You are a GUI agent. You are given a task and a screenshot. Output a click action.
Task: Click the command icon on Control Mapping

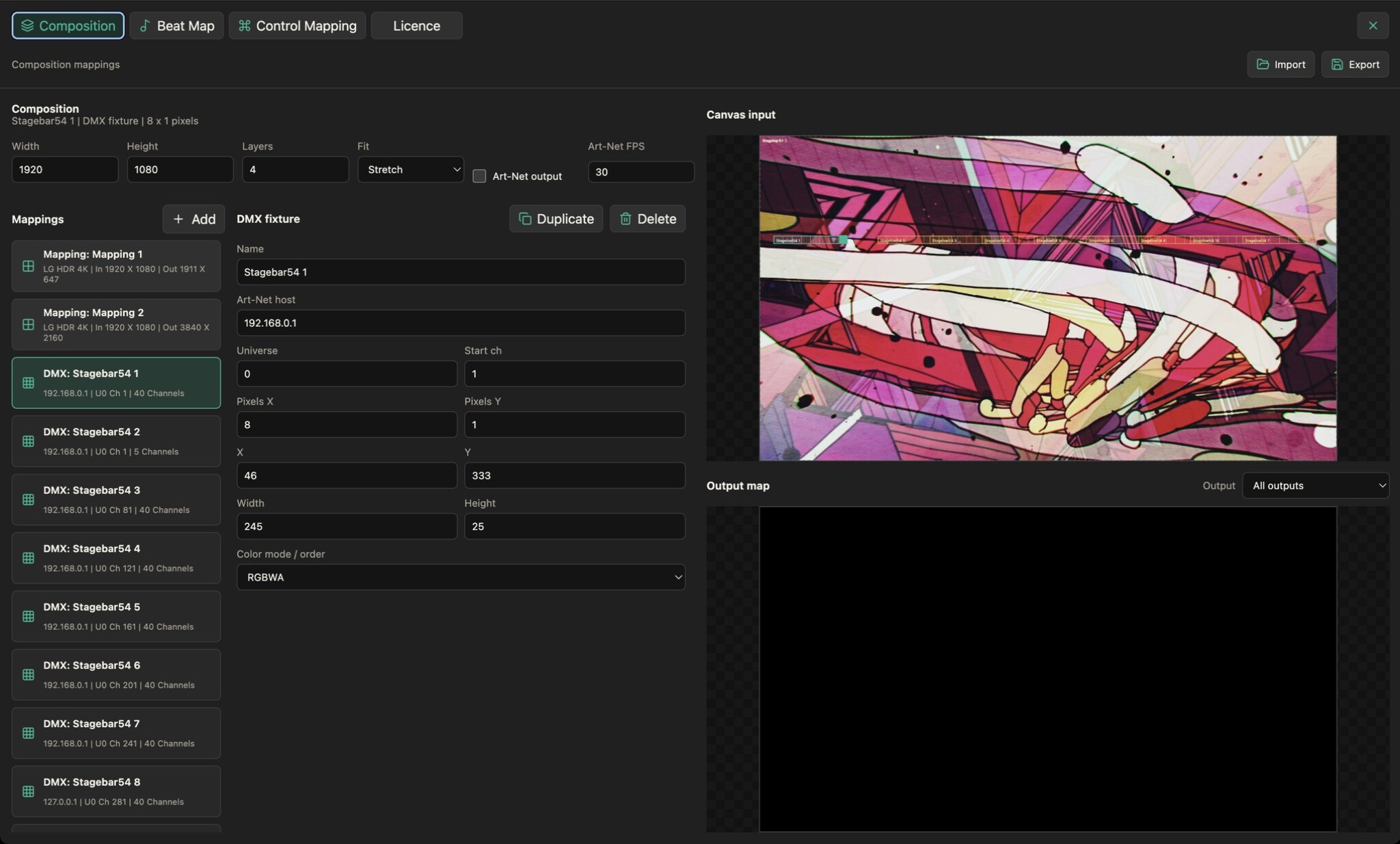(244, 25)
